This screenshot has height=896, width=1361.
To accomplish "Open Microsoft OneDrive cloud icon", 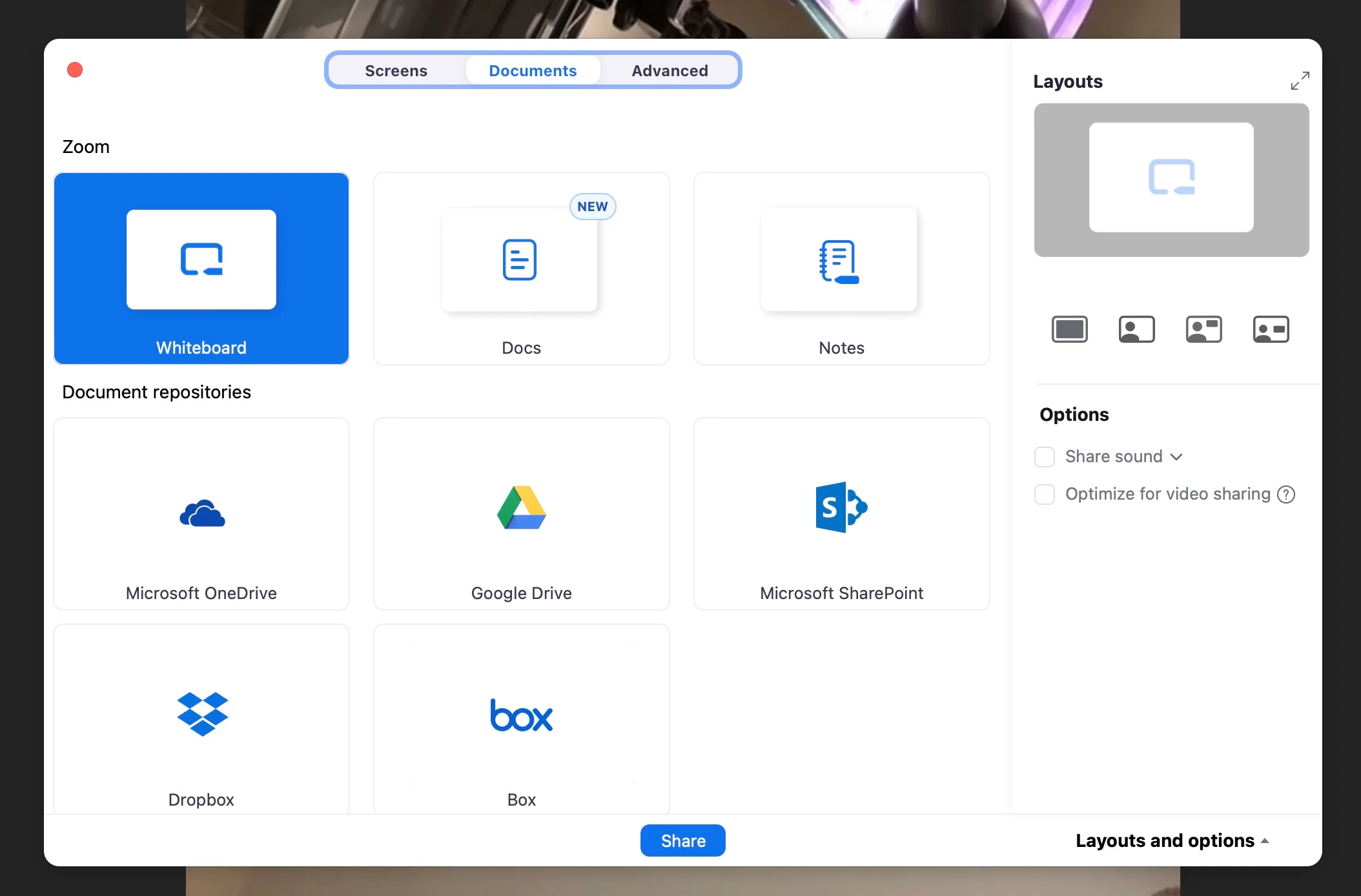I will coord(202,514).
